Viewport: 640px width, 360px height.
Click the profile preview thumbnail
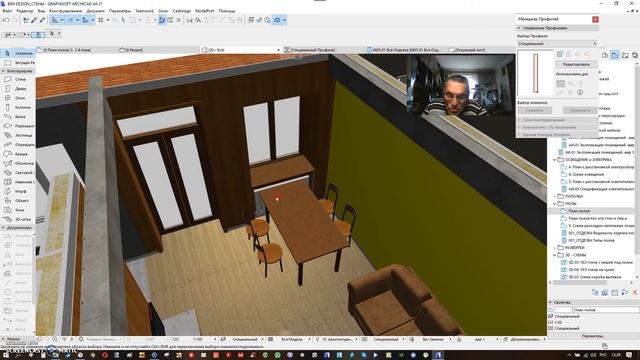click(536, 73)
